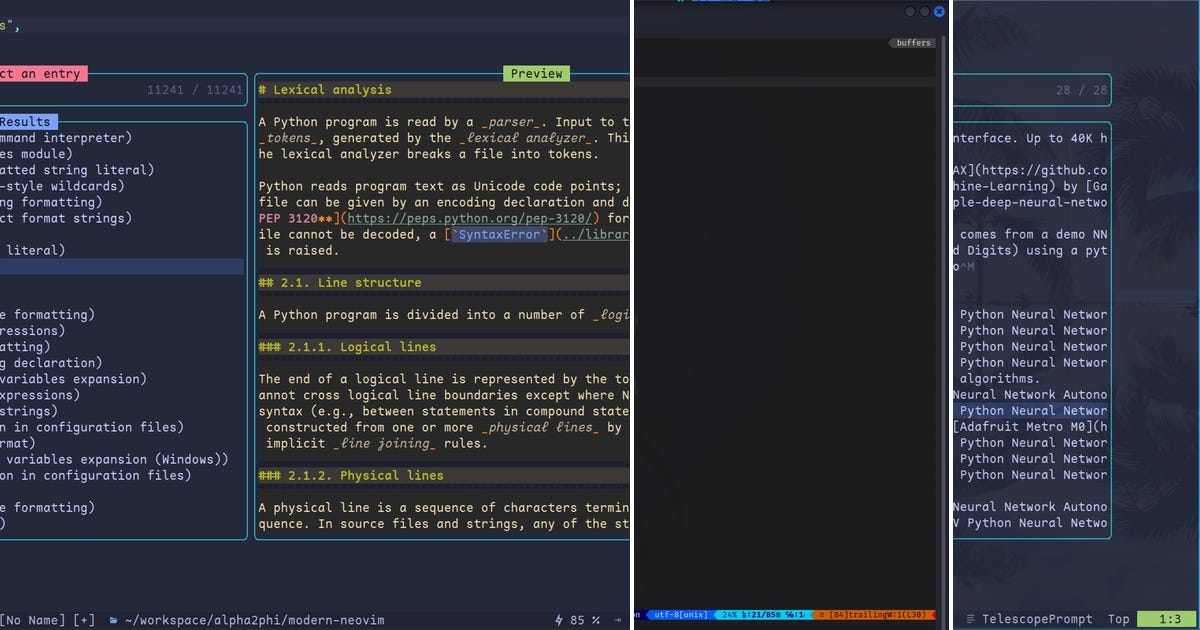Switch to the buffers view label
1200x630 pixels.
(916, 42)
